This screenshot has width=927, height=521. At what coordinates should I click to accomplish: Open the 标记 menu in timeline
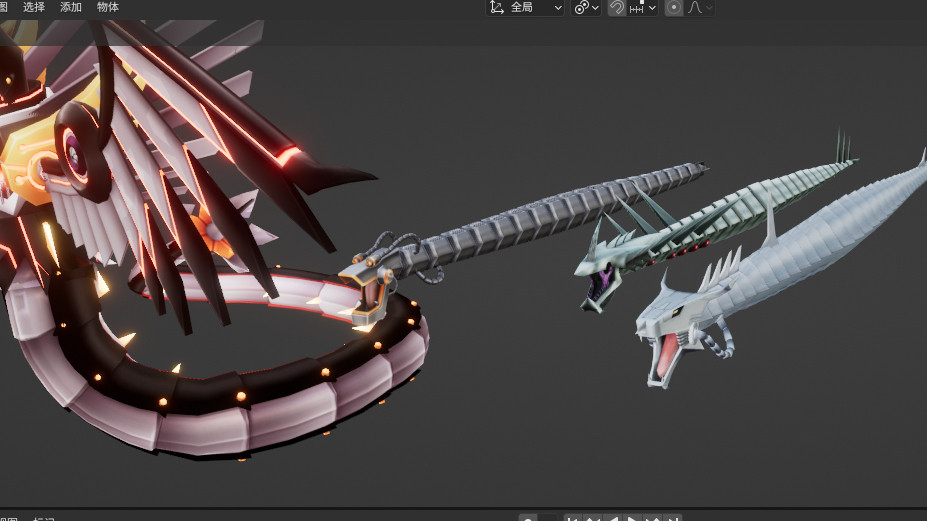tap(44, 519)
